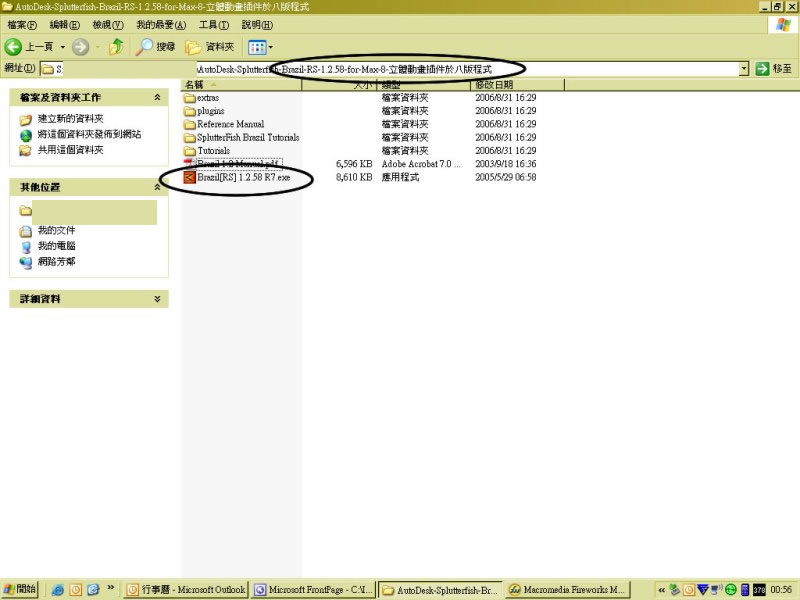Click the Start (開始) button
800x600 pixels.
[x=19, y=589]
